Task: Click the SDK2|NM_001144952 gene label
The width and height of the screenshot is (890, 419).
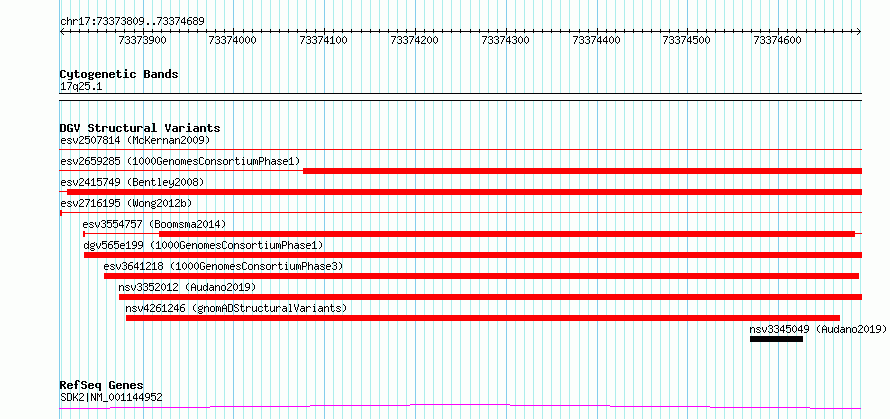Action: [111, 397]
